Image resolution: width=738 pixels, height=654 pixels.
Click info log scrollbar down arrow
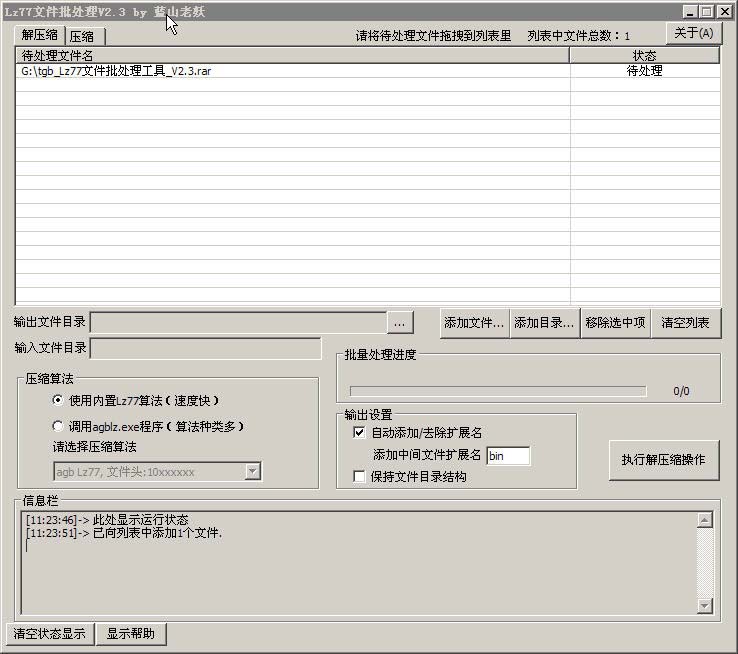point(705,606)
